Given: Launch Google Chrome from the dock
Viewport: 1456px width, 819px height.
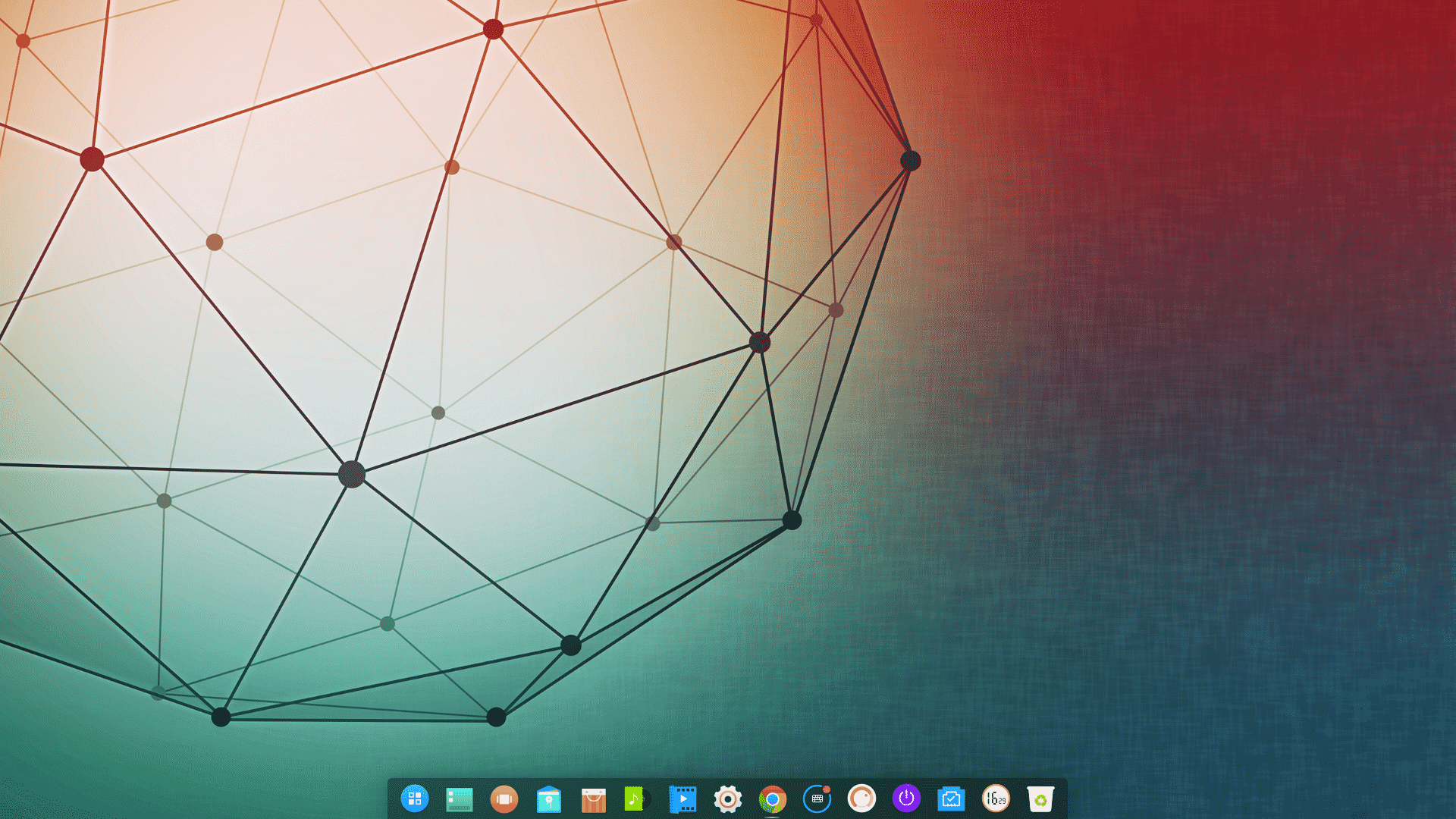Looking at the screenshot, I should tap(772, 799).
